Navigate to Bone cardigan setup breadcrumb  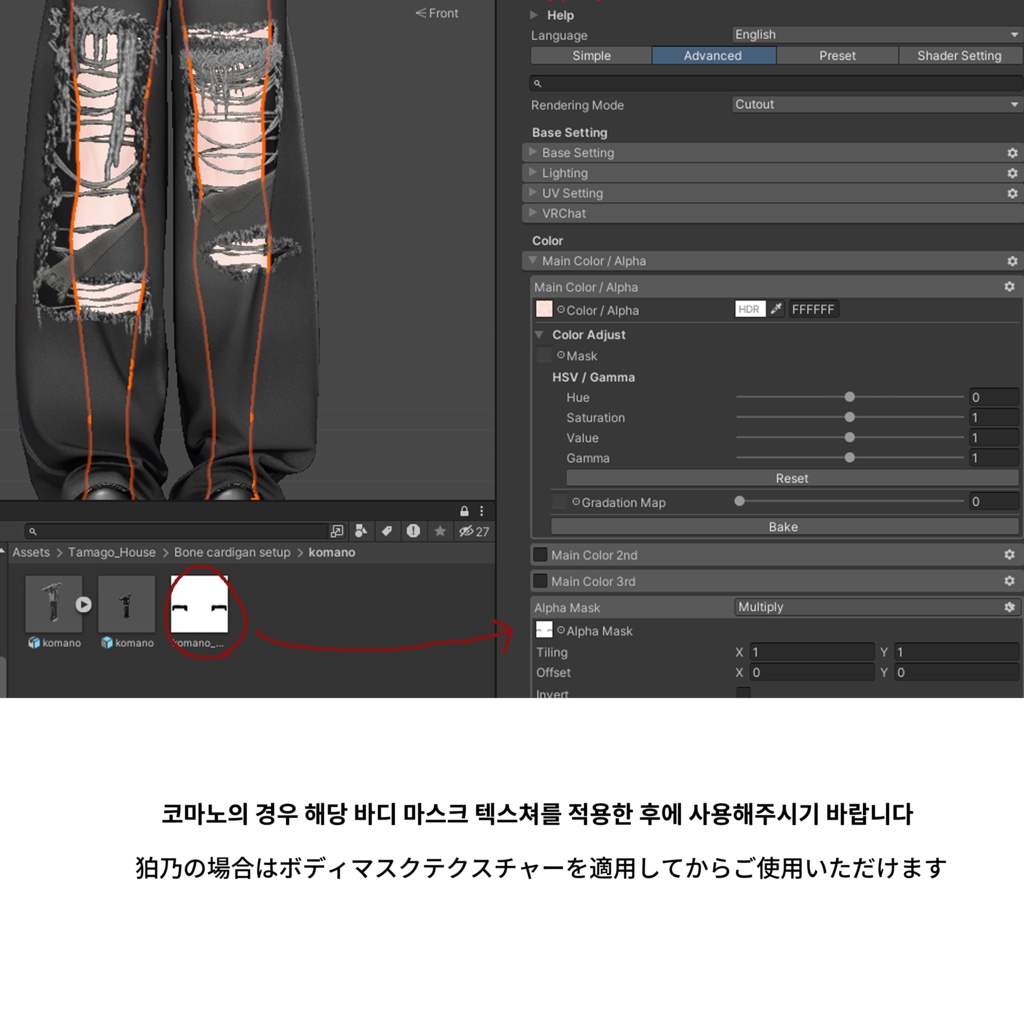232,552
